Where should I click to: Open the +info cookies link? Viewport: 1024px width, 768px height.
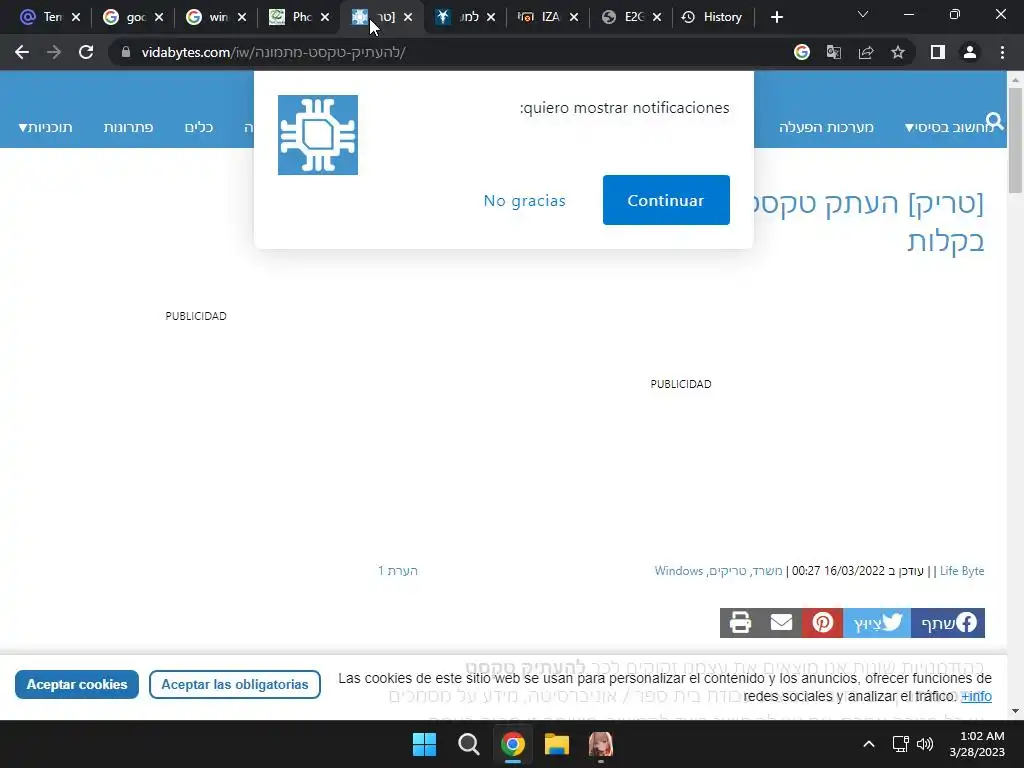(x=976, y=696)
